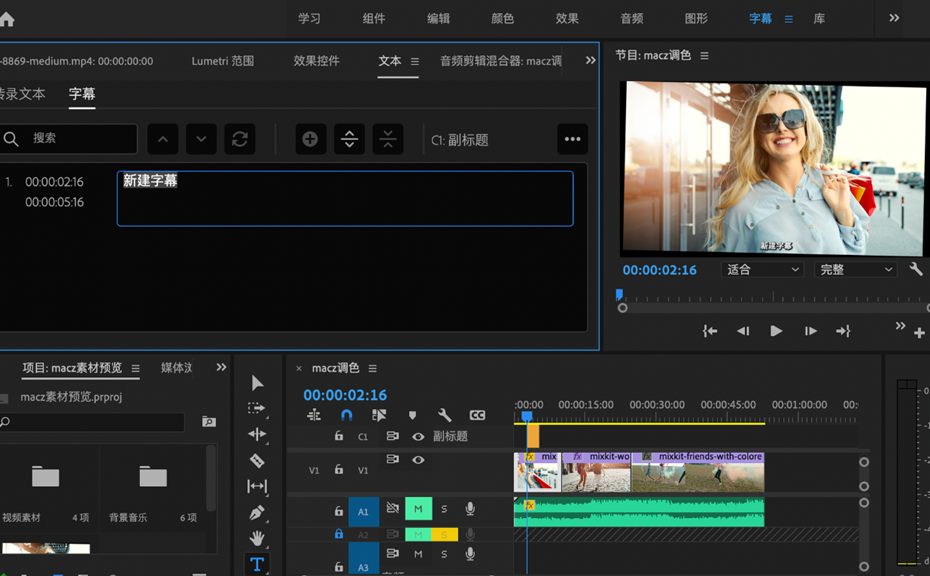The height and width of the screenshot is (576, 930).
Task: Split the selected caption segment
Action: point(349,139)
